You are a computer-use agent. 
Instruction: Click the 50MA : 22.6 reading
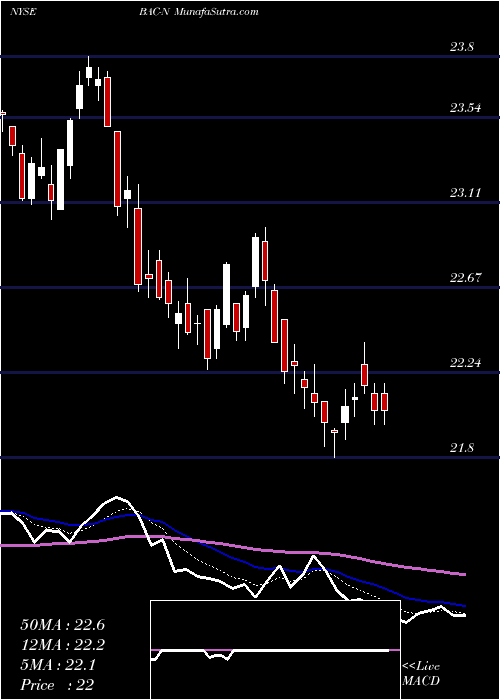point(62,625)
